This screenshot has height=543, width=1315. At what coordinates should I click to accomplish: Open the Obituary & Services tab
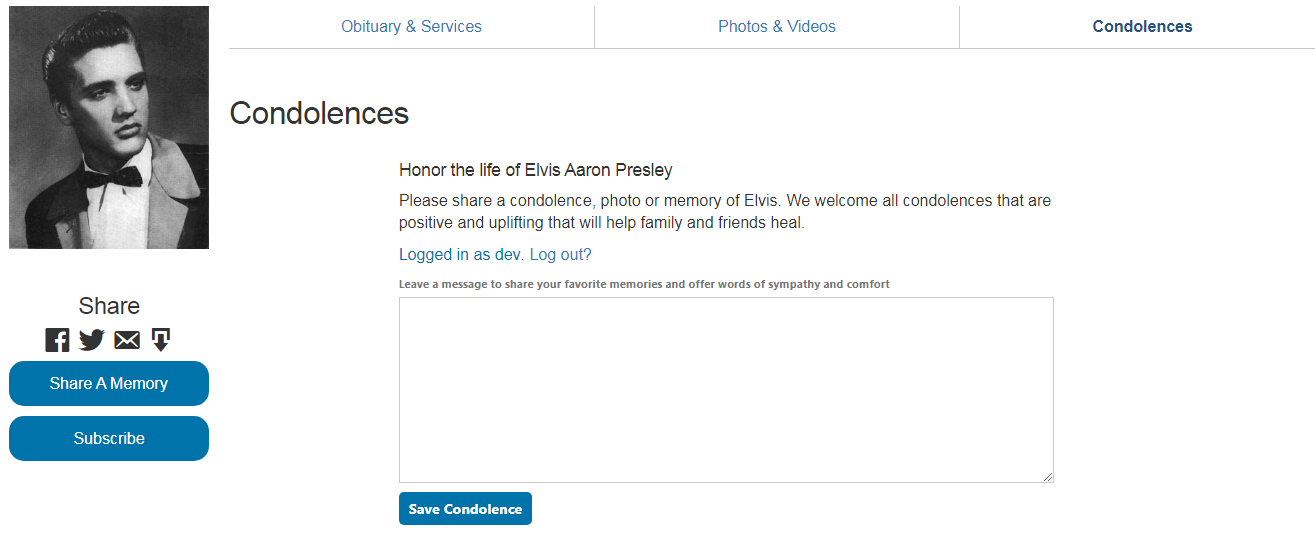(411, 27)
